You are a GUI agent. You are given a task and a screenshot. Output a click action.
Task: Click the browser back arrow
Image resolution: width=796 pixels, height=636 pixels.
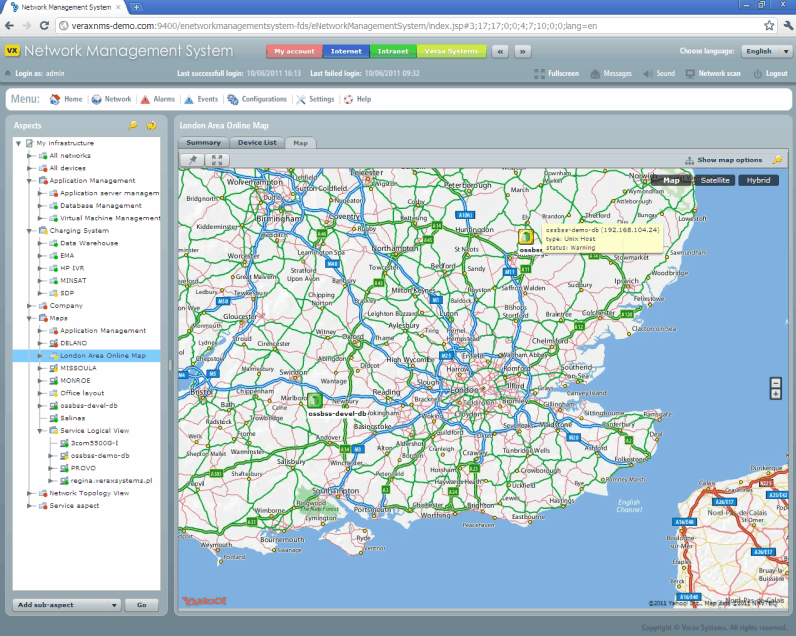click(x=9, y=25)
